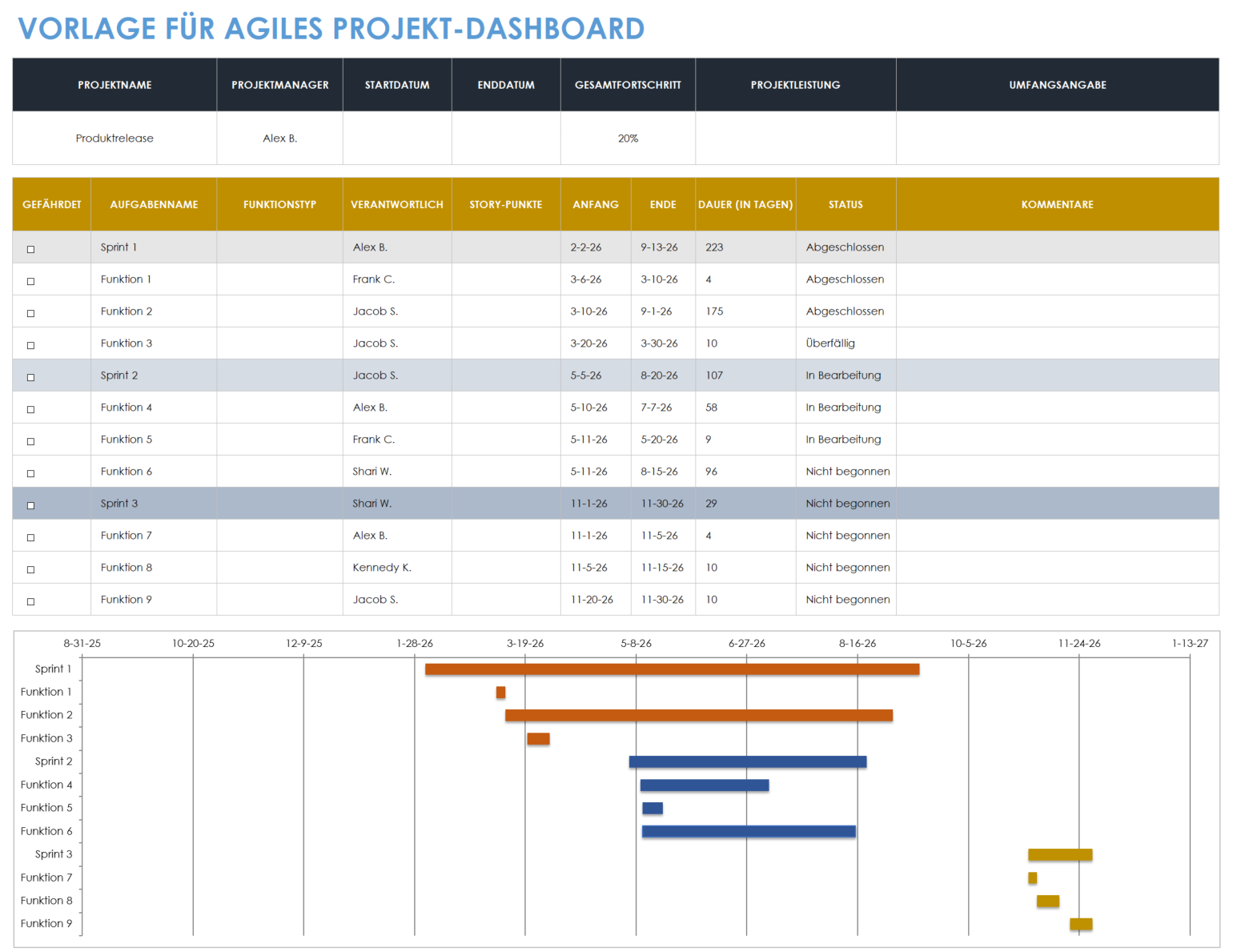Tick the Gefährdet checkbox for Funktion 2
This screenshot has width=1233, height=952.
coord(31,313)
